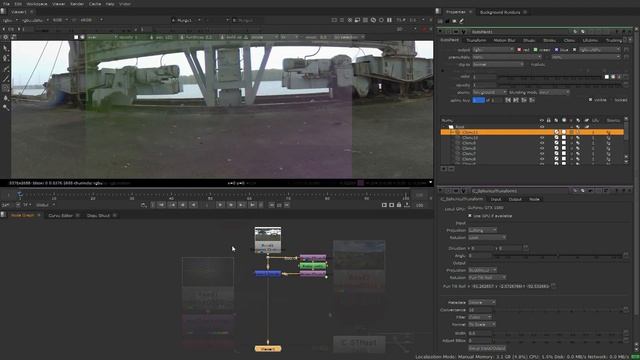Switch to the Curve Editor tab
The height and width of the screenshot is (360, 640).
click(x=60, y=215)
